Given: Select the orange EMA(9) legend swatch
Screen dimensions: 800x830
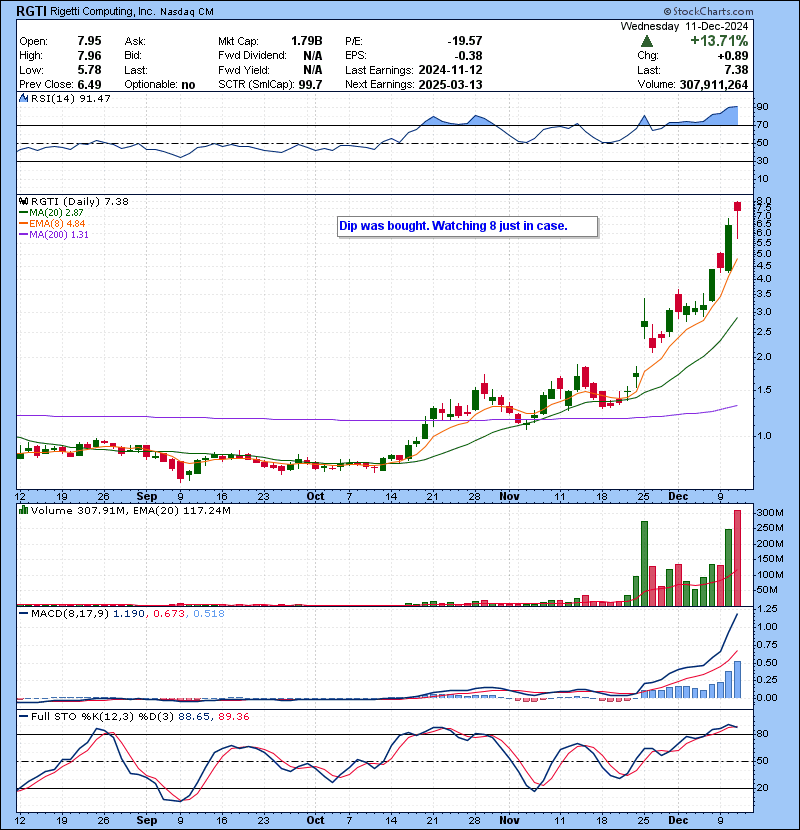Looking at the screenshot, I should pos(22,224).
